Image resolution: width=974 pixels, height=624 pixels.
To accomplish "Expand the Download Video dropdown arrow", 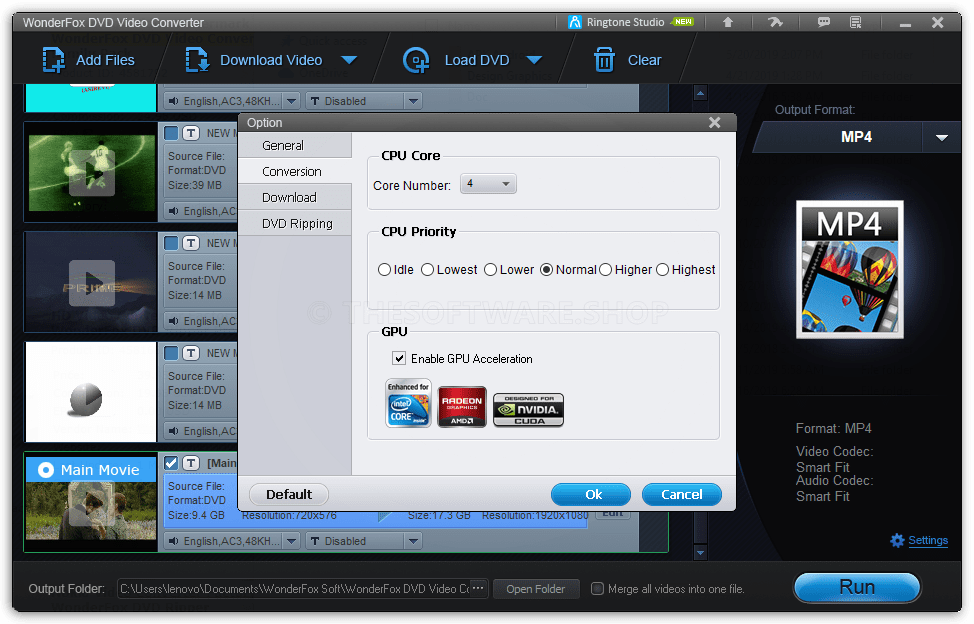I will [349, 60].
